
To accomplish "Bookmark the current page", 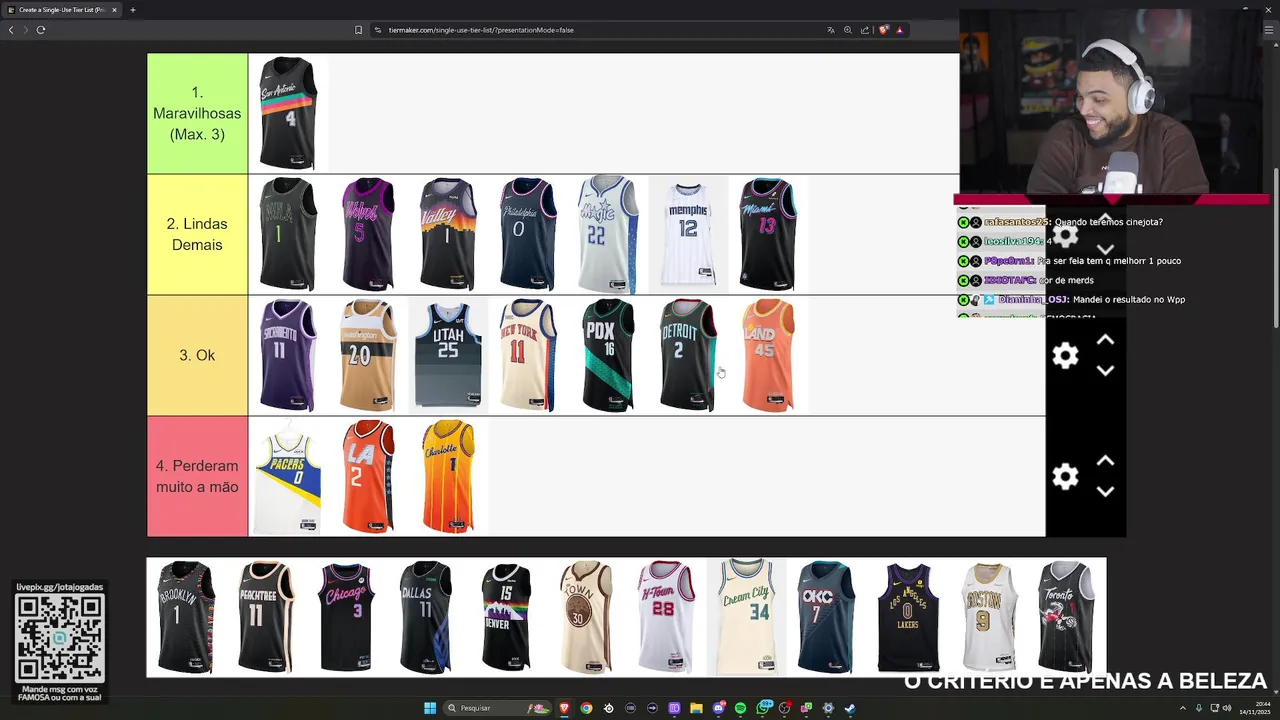I will (358, 30).
